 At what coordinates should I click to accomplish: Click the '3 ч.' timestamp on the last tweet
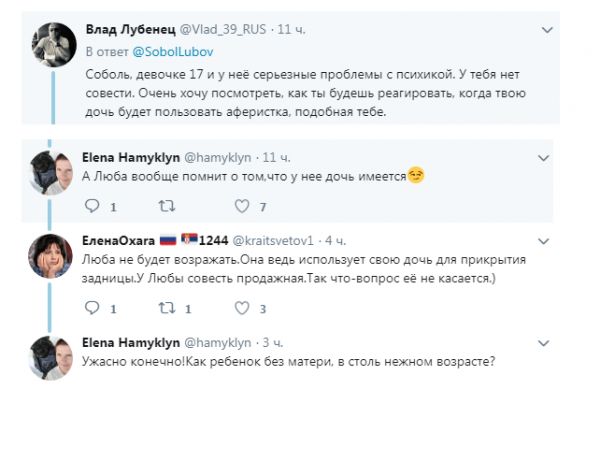pyautogui.click(x=272, y=342)
